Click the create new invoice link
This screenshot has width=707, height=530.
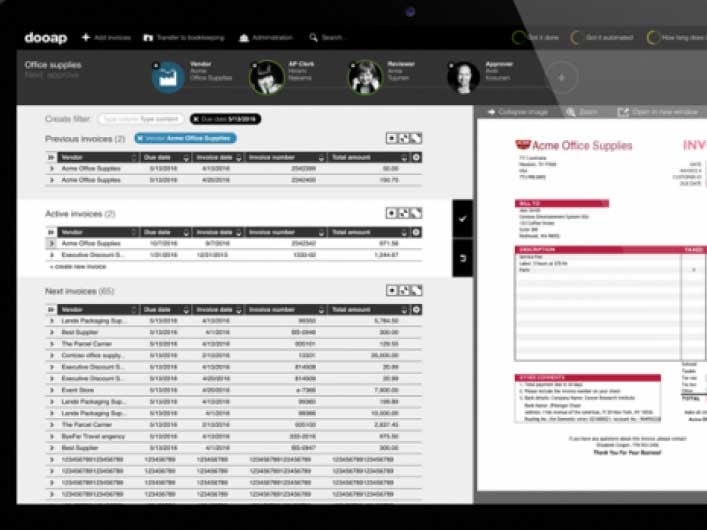point(77,267)
